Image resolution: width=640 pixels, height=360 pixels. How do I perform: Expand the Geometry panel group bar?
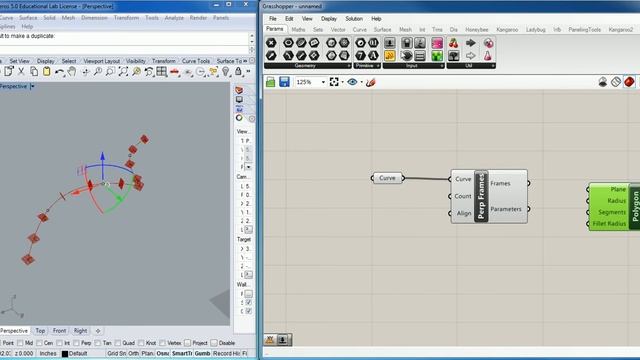[308, 66]
